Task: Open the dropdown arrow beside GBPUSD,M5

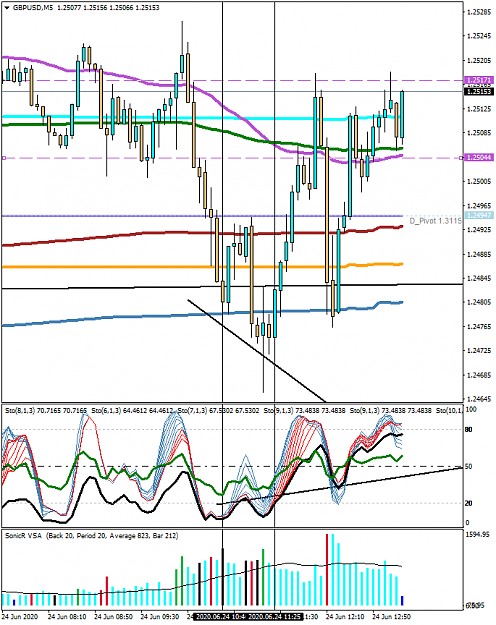Action: point(8,8)
